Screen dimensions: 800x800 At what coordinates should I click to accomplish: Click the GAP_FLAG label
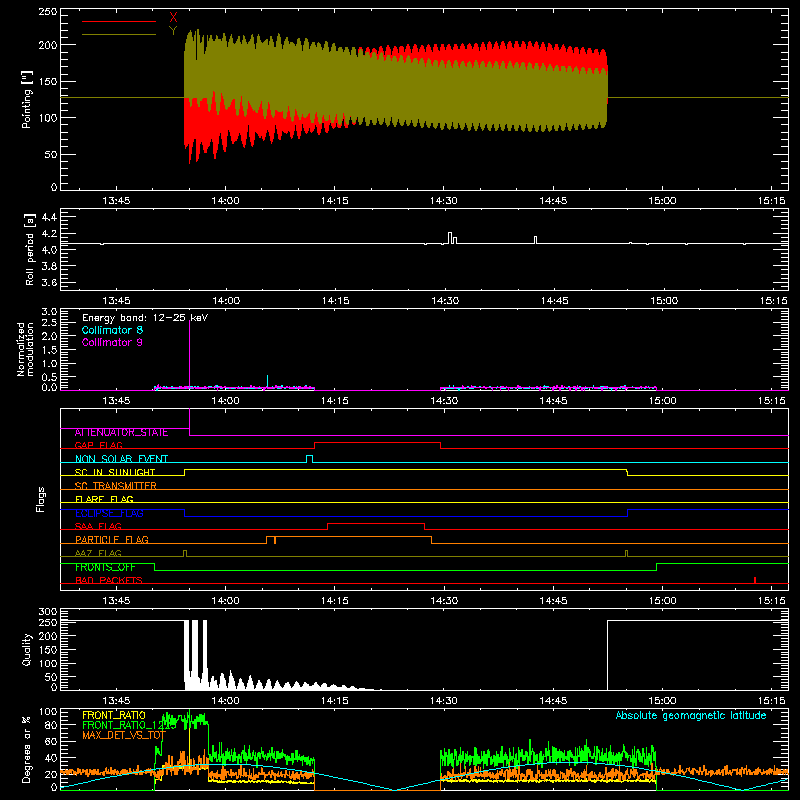pyautogui.click(x=98, y=445)
